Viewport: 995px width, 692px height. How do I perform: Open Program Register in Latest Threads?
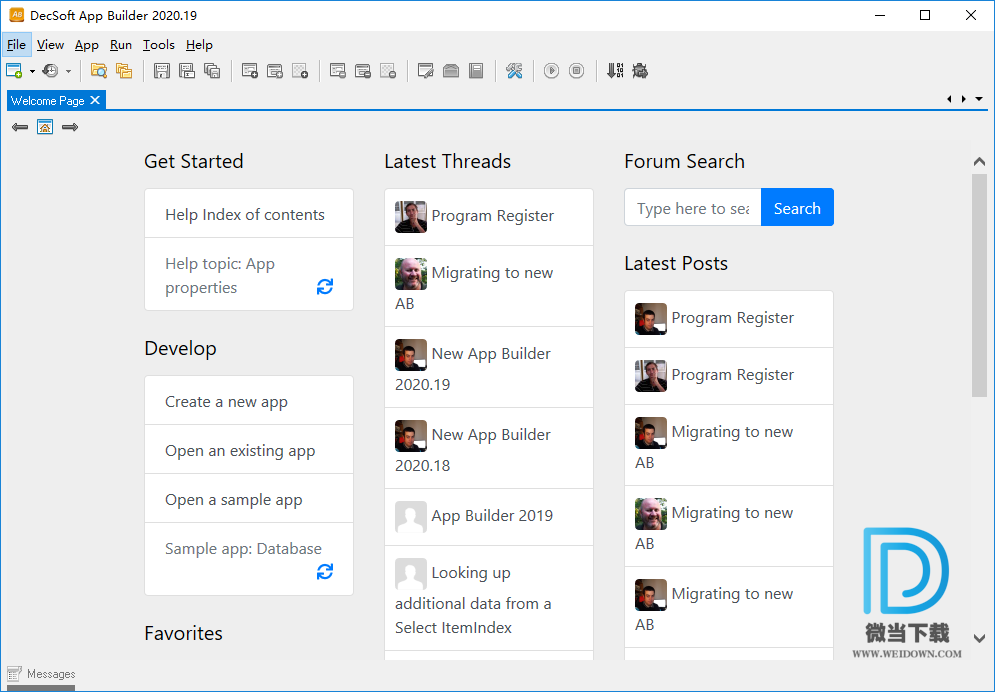(489, 217)
